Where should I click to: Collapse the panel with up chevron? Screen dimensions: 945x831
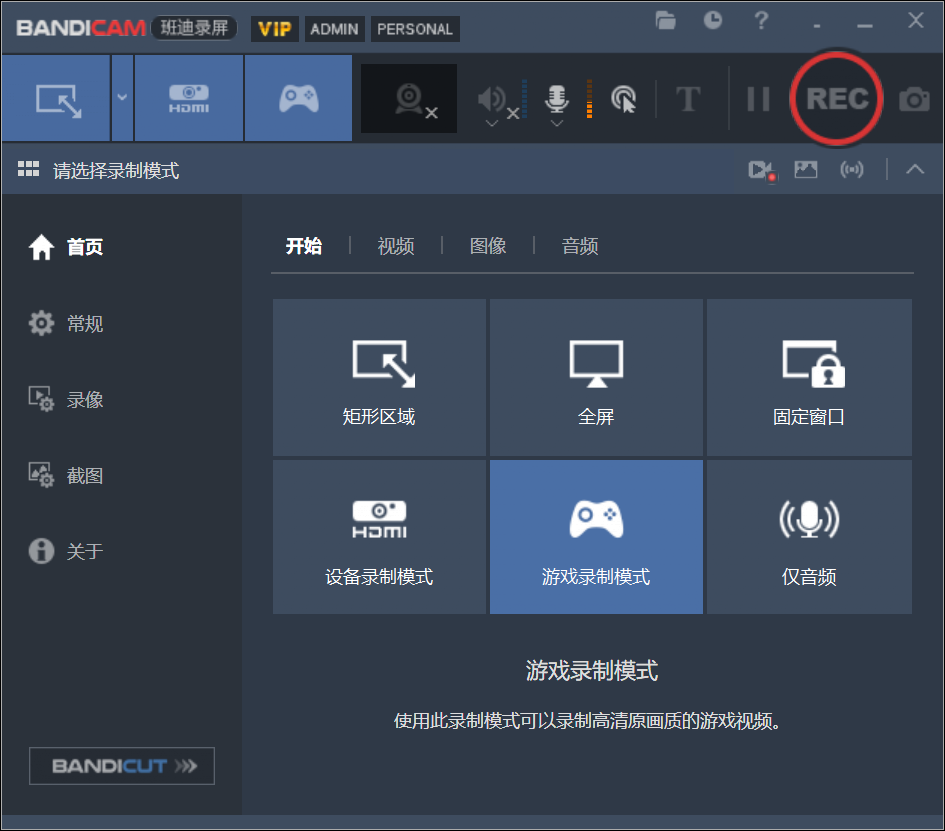[915, 169]
